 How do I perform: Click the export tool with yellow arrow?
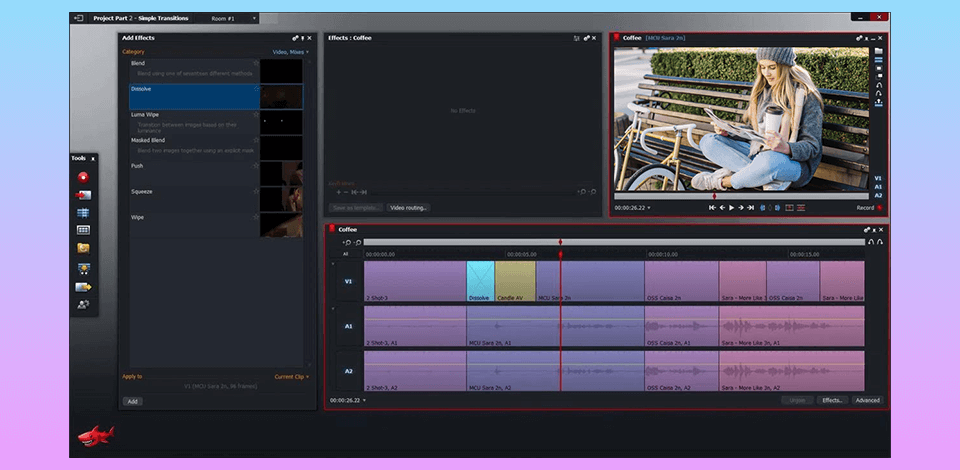(x=84, y=287)
